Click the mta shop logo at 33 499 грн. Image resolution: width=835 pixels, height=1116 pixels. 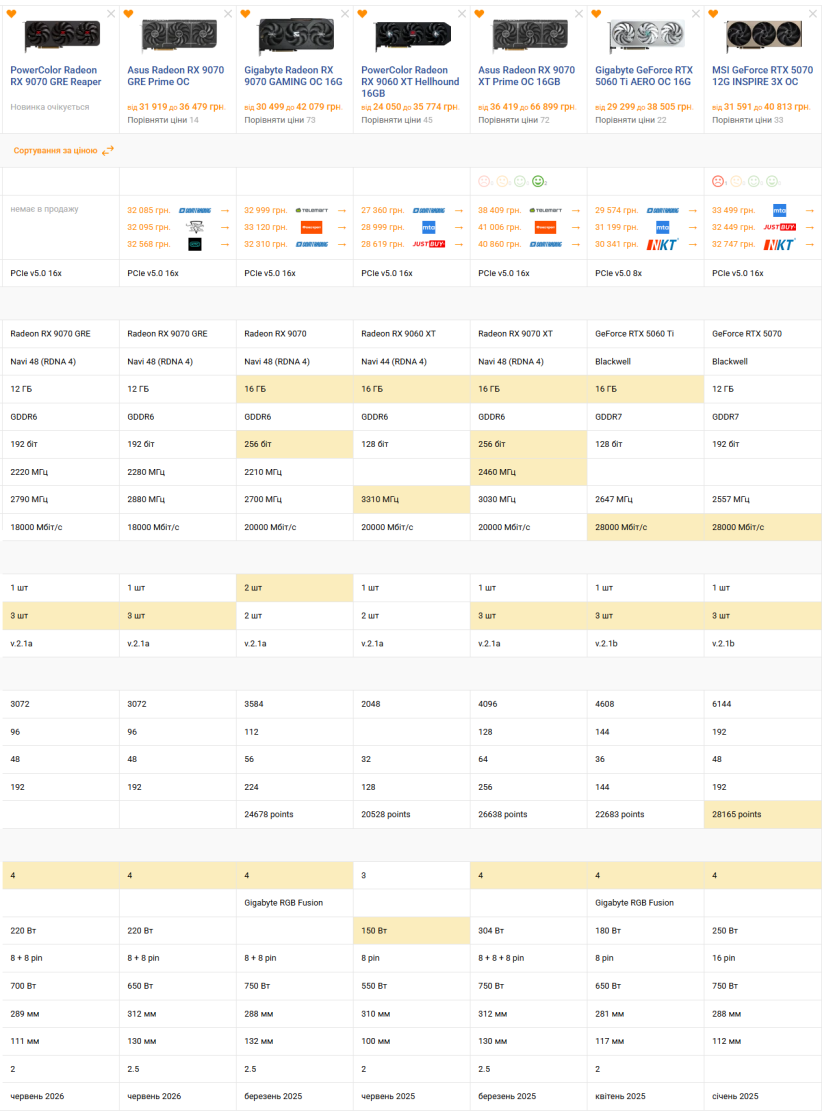point(779,211)
